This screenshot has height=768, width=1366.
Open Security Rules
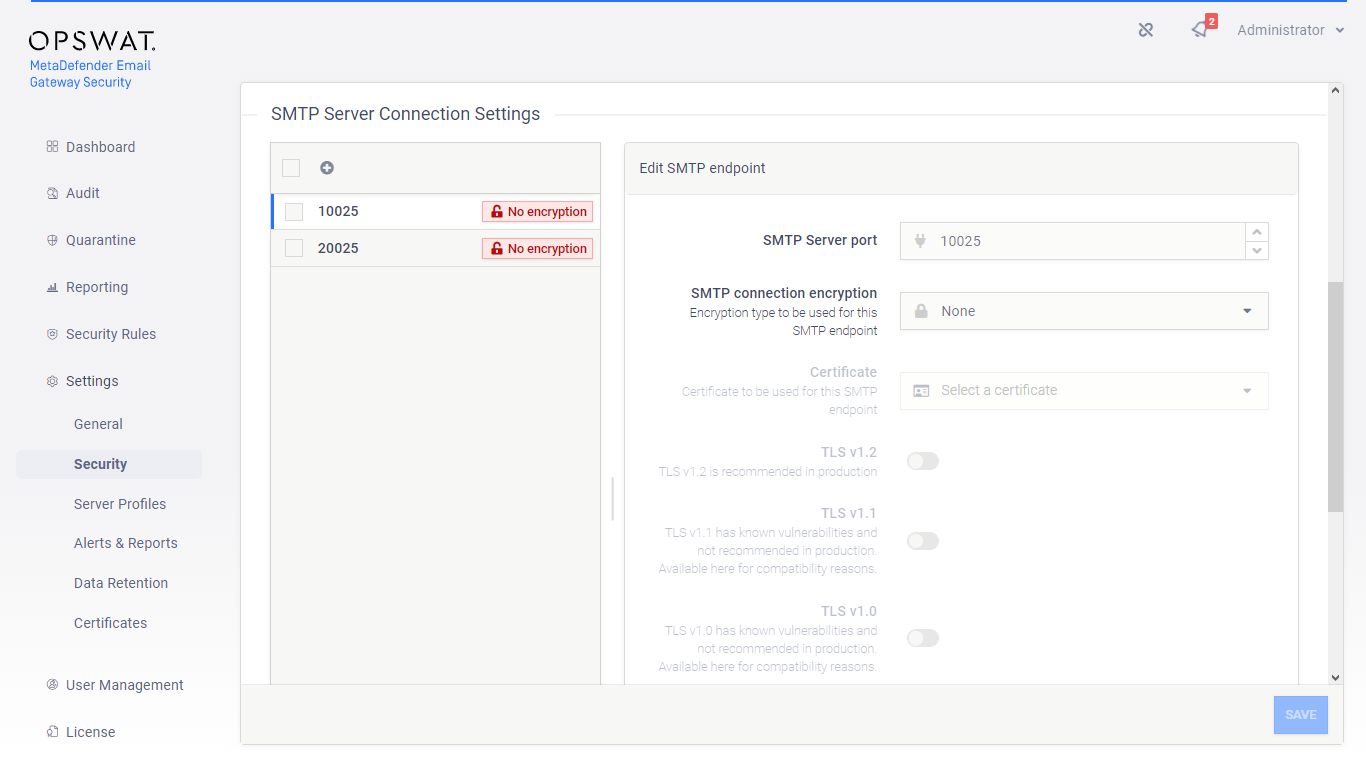[111, 334]
